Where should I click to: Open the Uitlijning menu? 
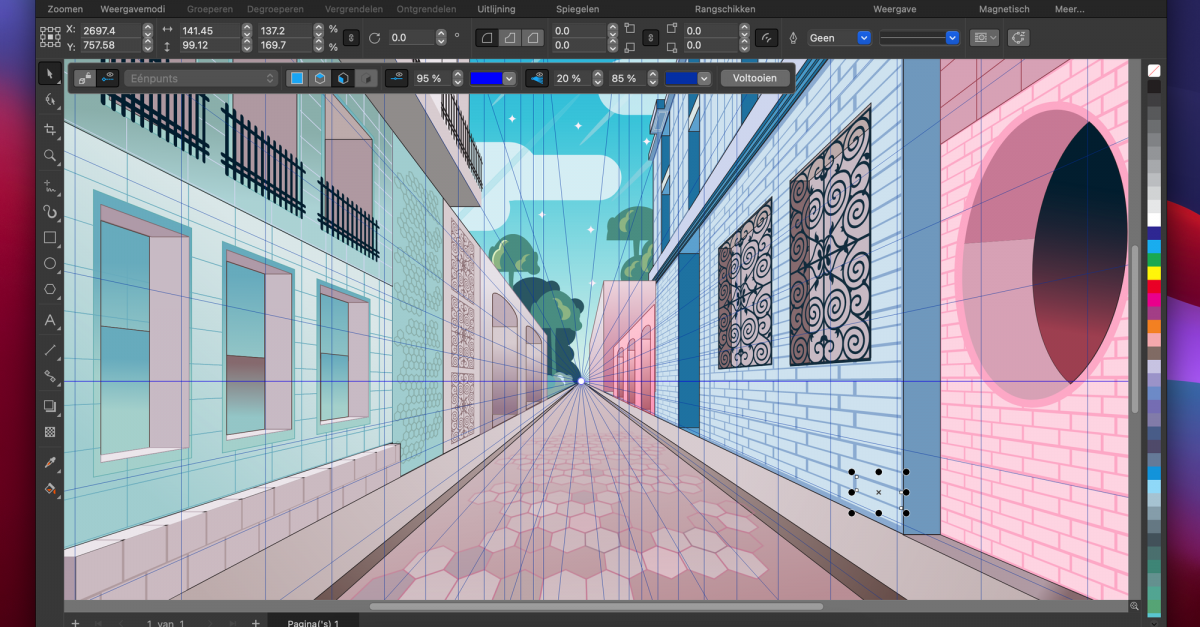496,9
